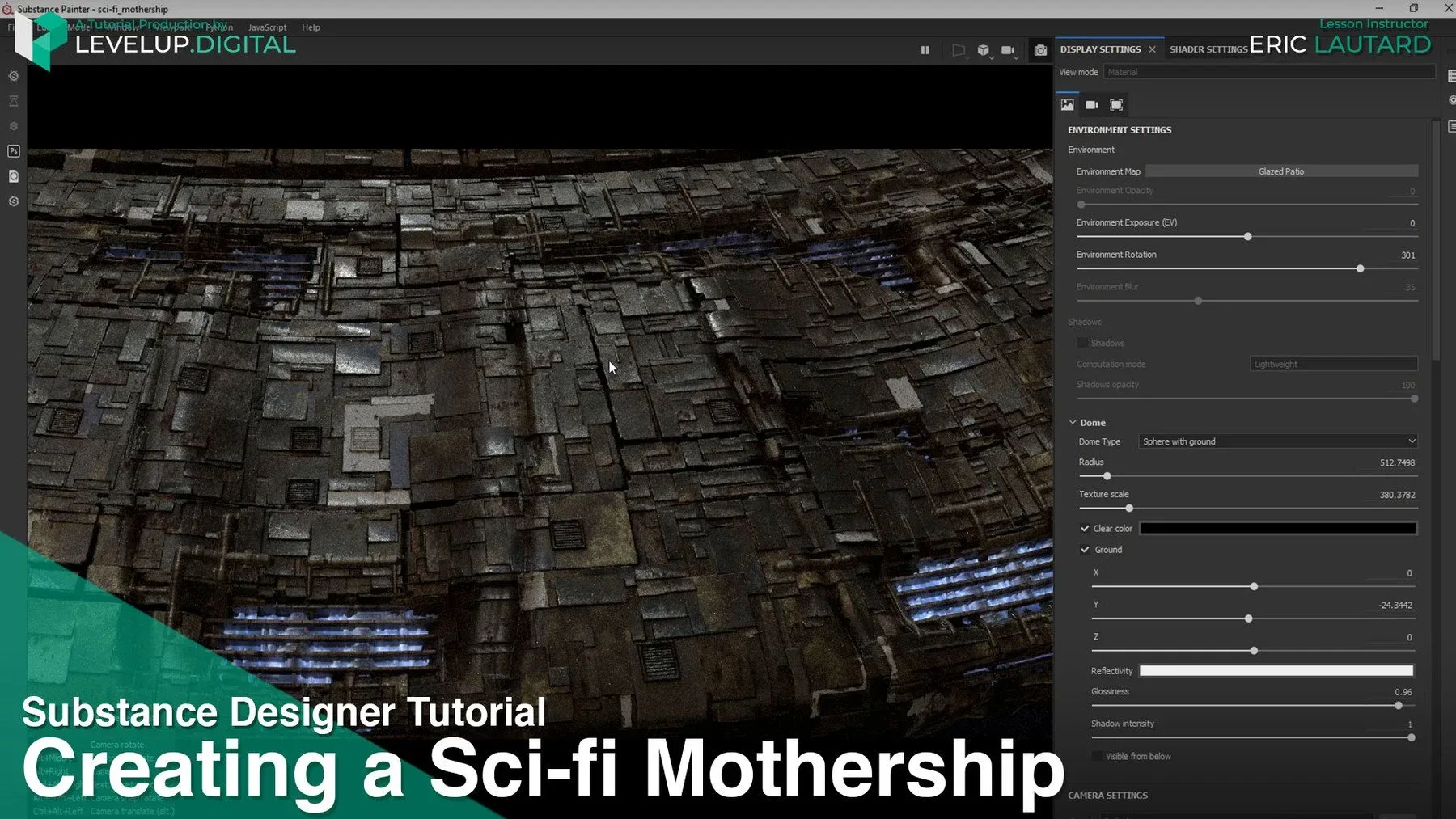This screenshot has width=1456, height=819.
Task: Open the View mode dropdown
Action: coord(1269,72)
